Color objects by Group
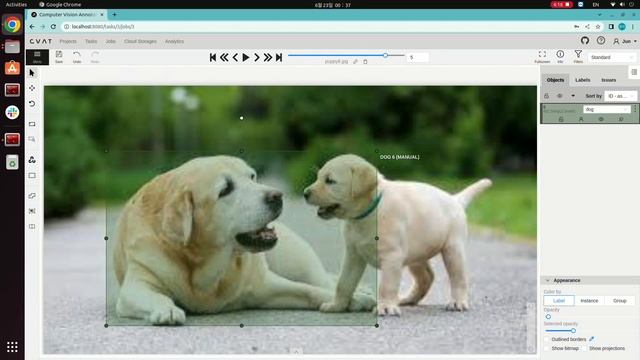640x360 pixels. click(620, 301)
